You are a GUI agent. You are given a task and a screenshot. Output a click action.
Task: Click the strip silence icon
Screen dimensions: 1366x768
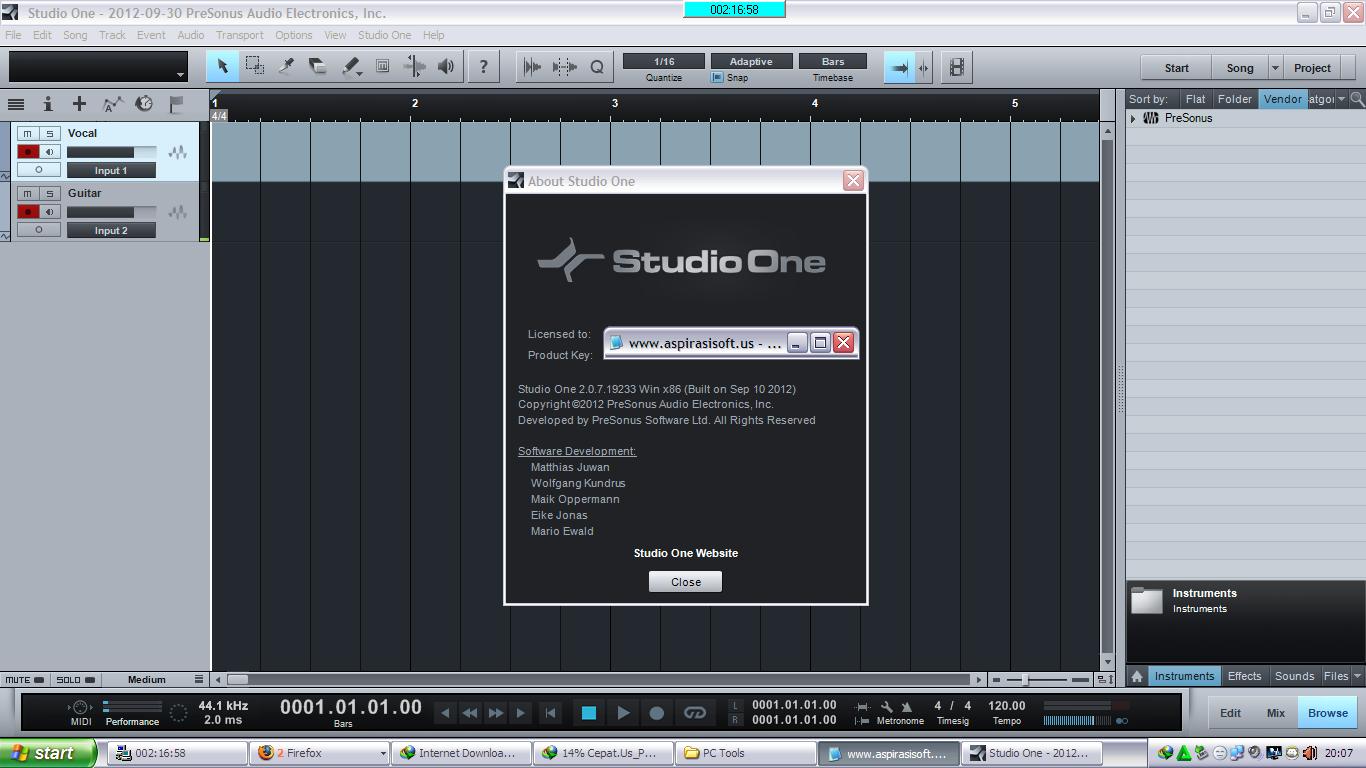(x=565, y=67)
